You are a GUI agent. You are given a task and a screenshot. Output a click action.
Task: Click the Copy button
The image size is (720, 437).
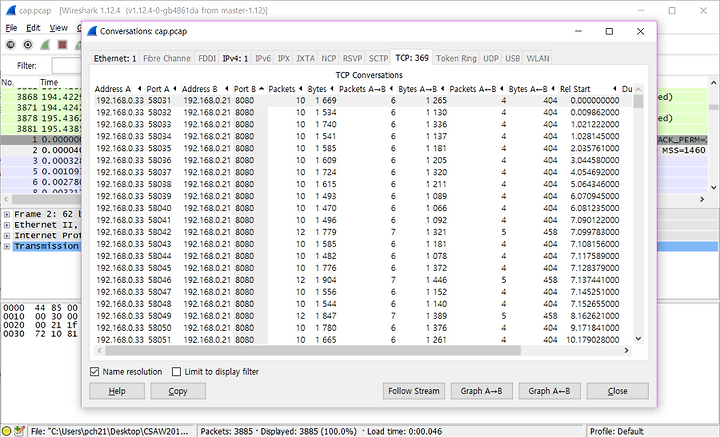pos(178,391)
